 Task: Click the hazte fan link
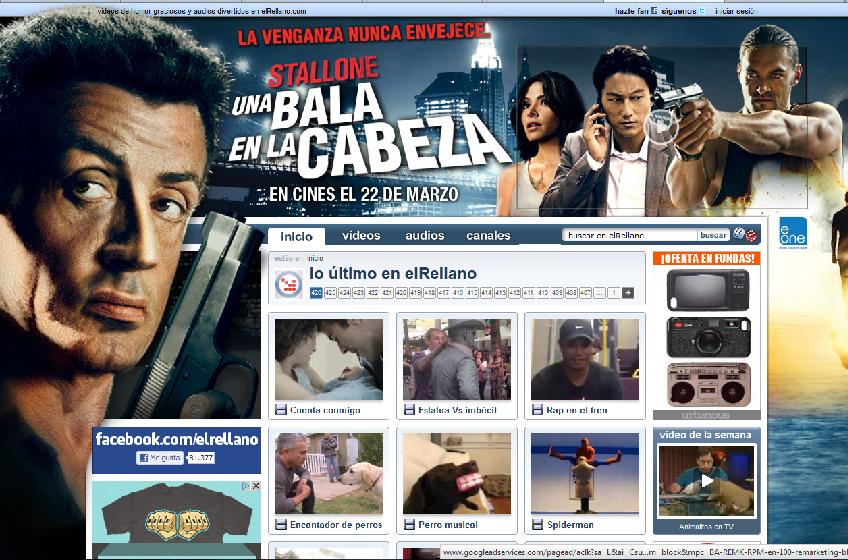pyautogui.click(x=632, y=11)
